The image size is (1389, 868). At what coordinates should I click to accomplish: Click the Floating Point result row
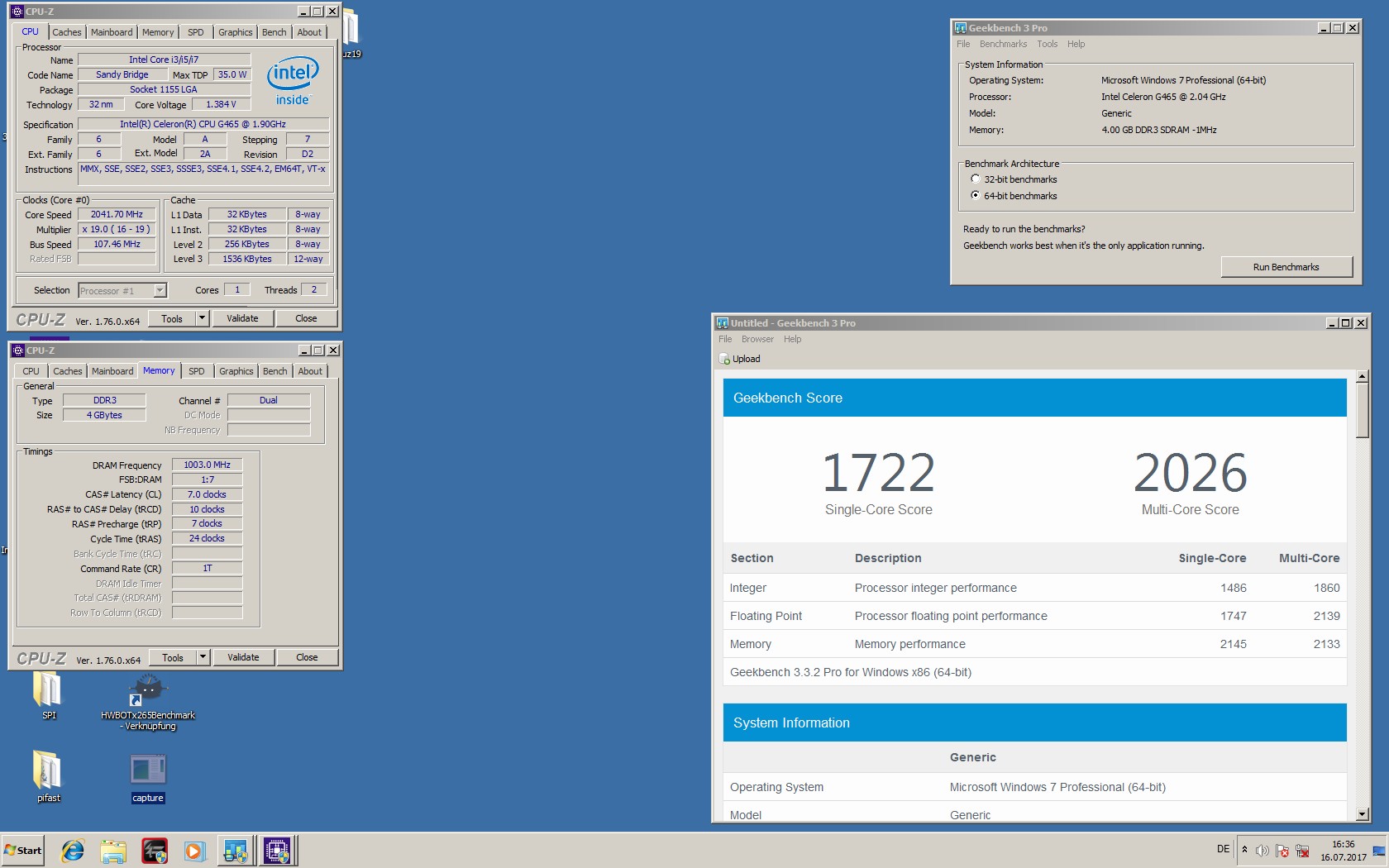tap(1035, 616)
